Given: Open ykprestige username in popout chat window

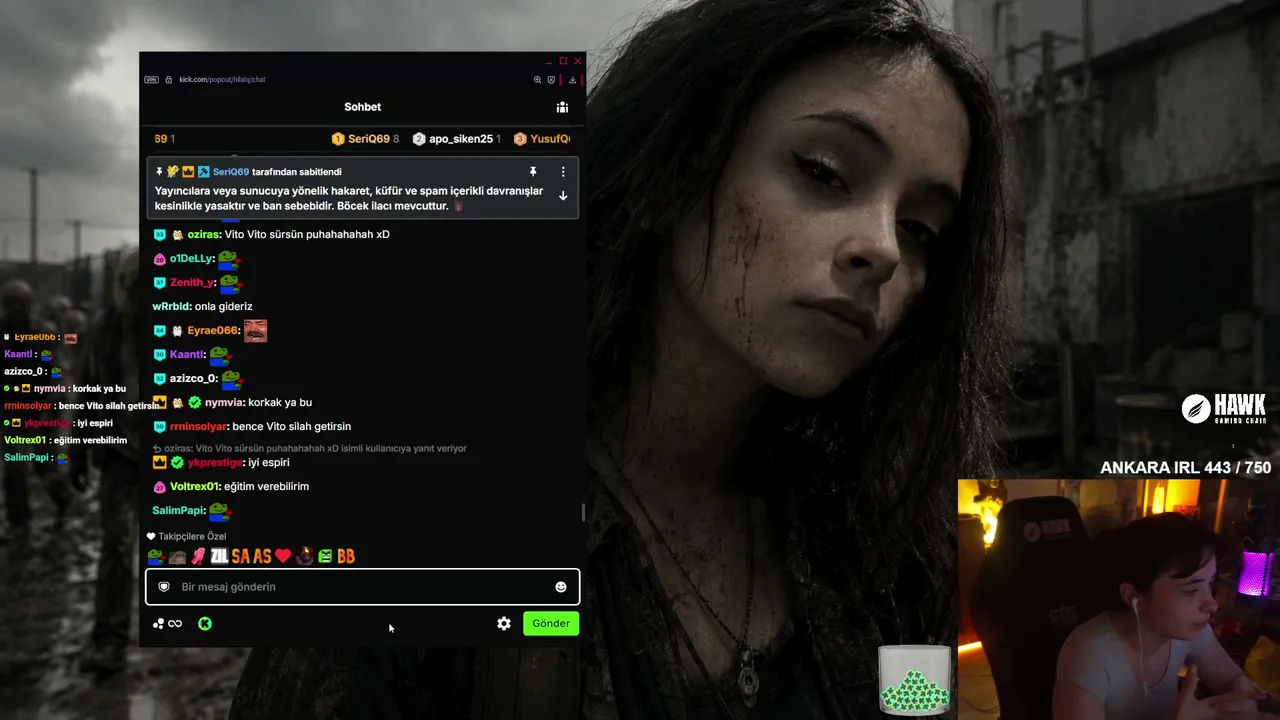Looking at the screenshot, I should coord(215,462).
